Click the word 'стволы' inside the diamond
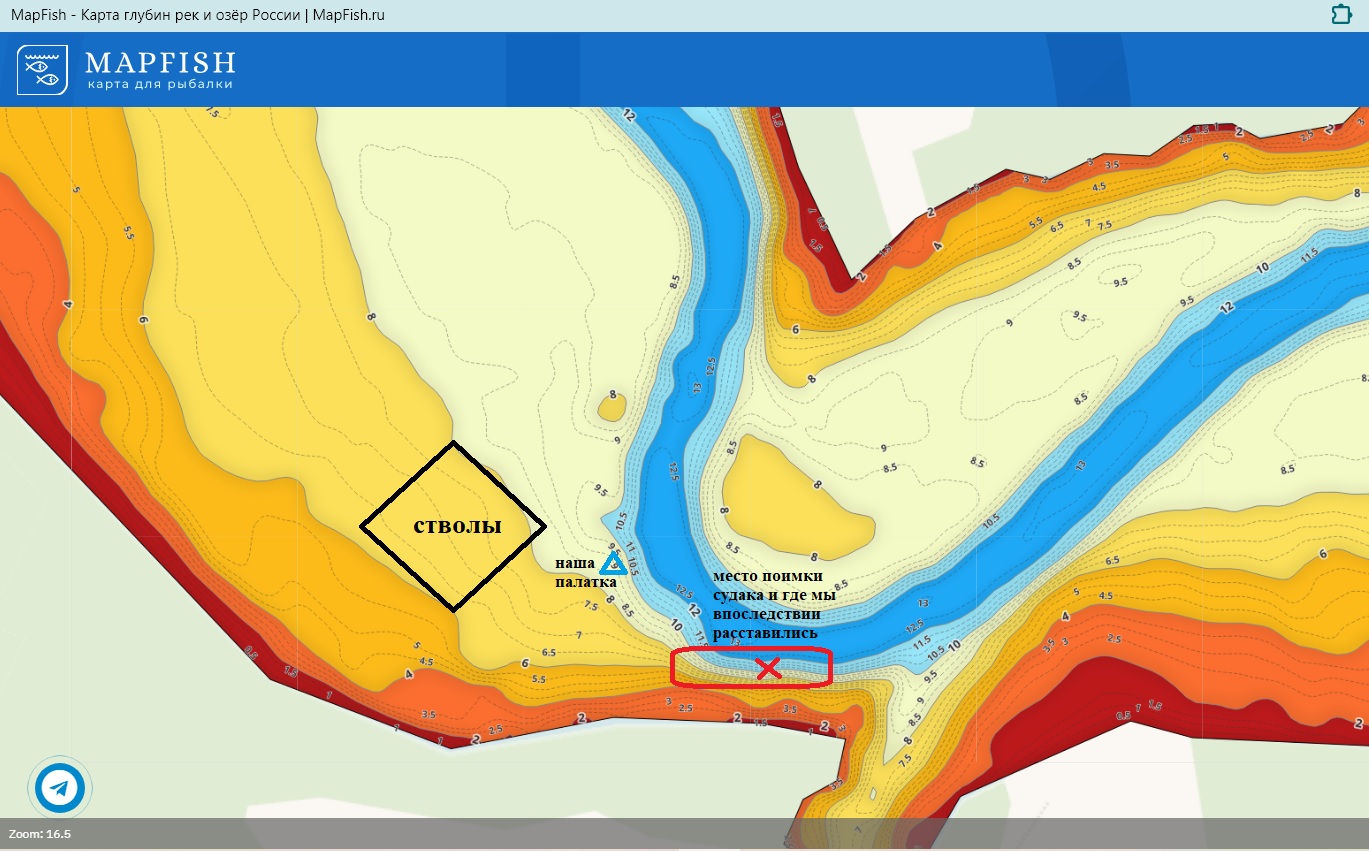 coord(457,526)
